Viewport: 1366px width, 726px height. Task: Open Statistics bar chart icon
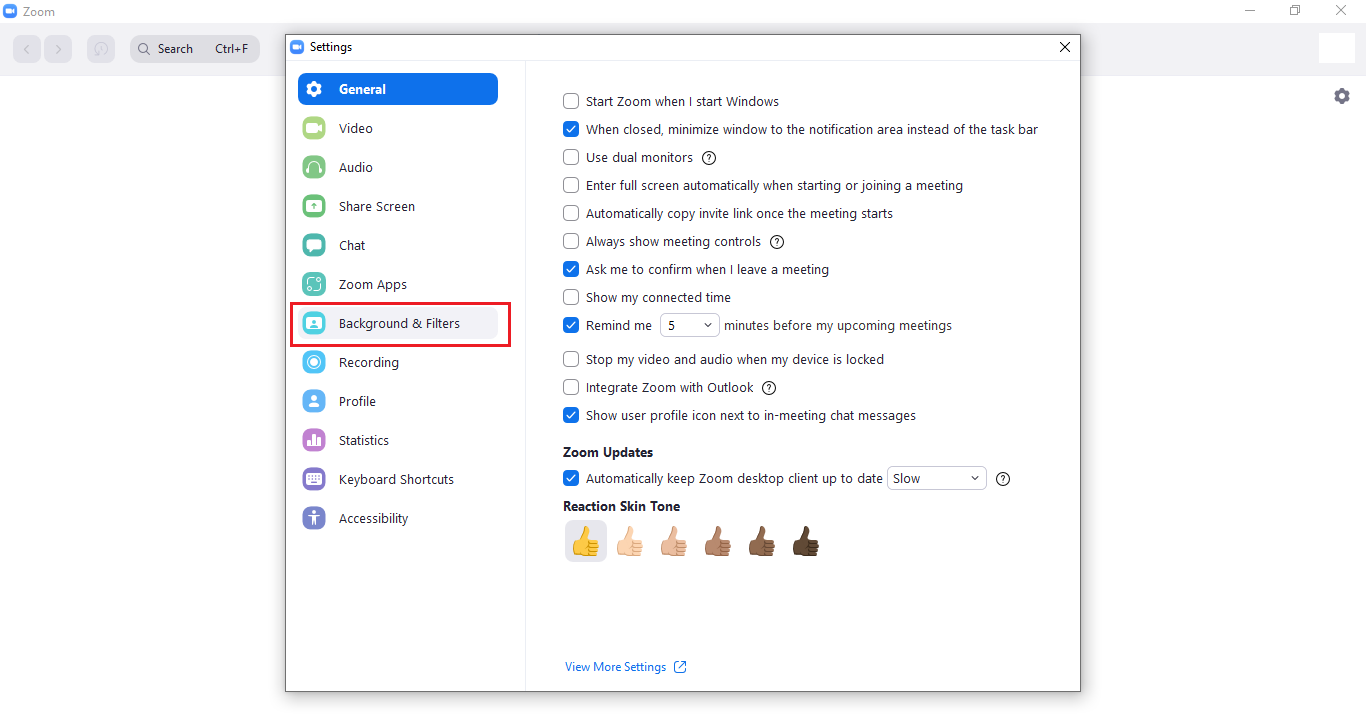(314, 440)
